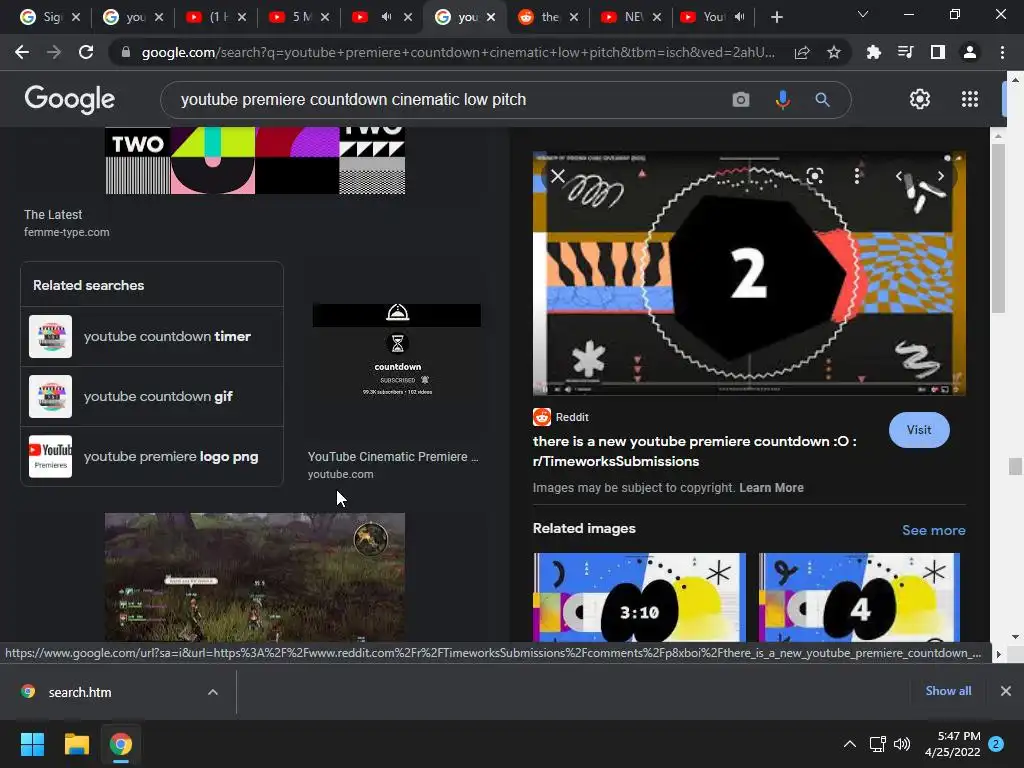1024x768 pixels.
Task: Start voice search with the microphone icon
Action: [782, 99]
